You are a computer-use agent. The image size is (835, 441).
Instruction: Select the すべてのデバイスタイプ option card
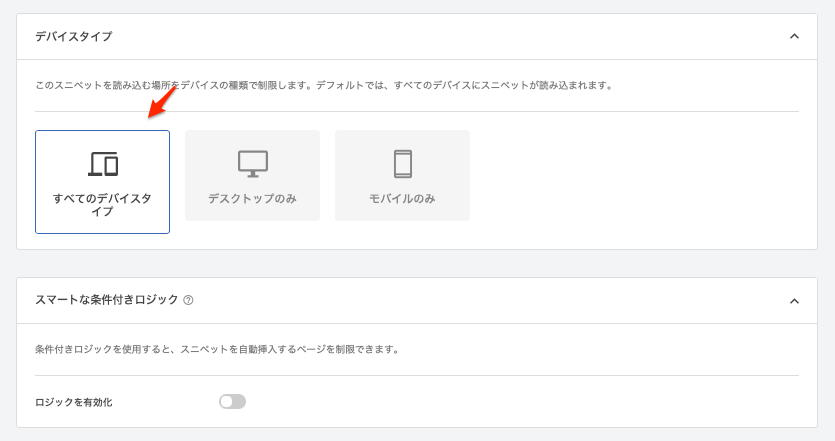click(102, 182)
